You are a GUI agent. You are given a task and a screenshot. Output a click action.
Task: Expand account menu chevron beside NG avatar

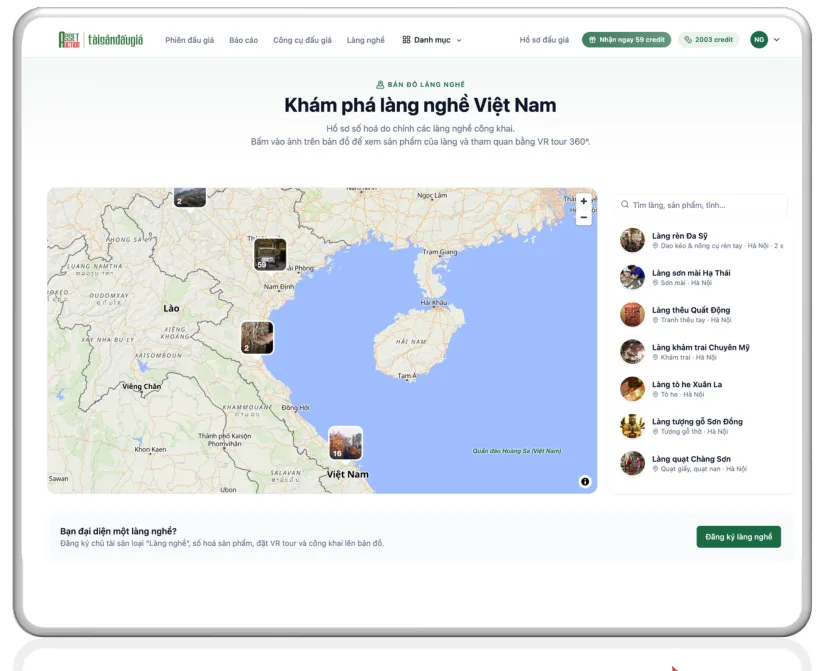coord(777,40)
